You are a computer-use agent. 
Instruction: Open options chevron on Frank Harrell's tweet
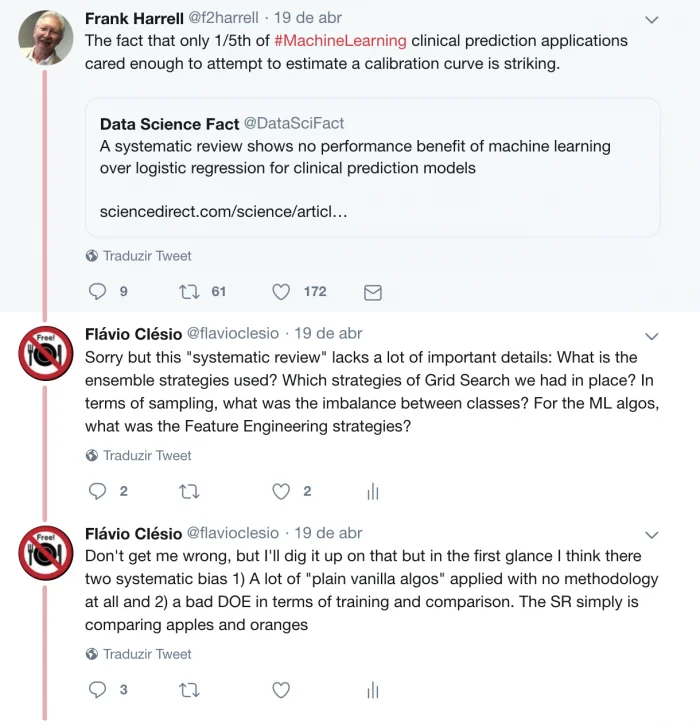[651, 20]
